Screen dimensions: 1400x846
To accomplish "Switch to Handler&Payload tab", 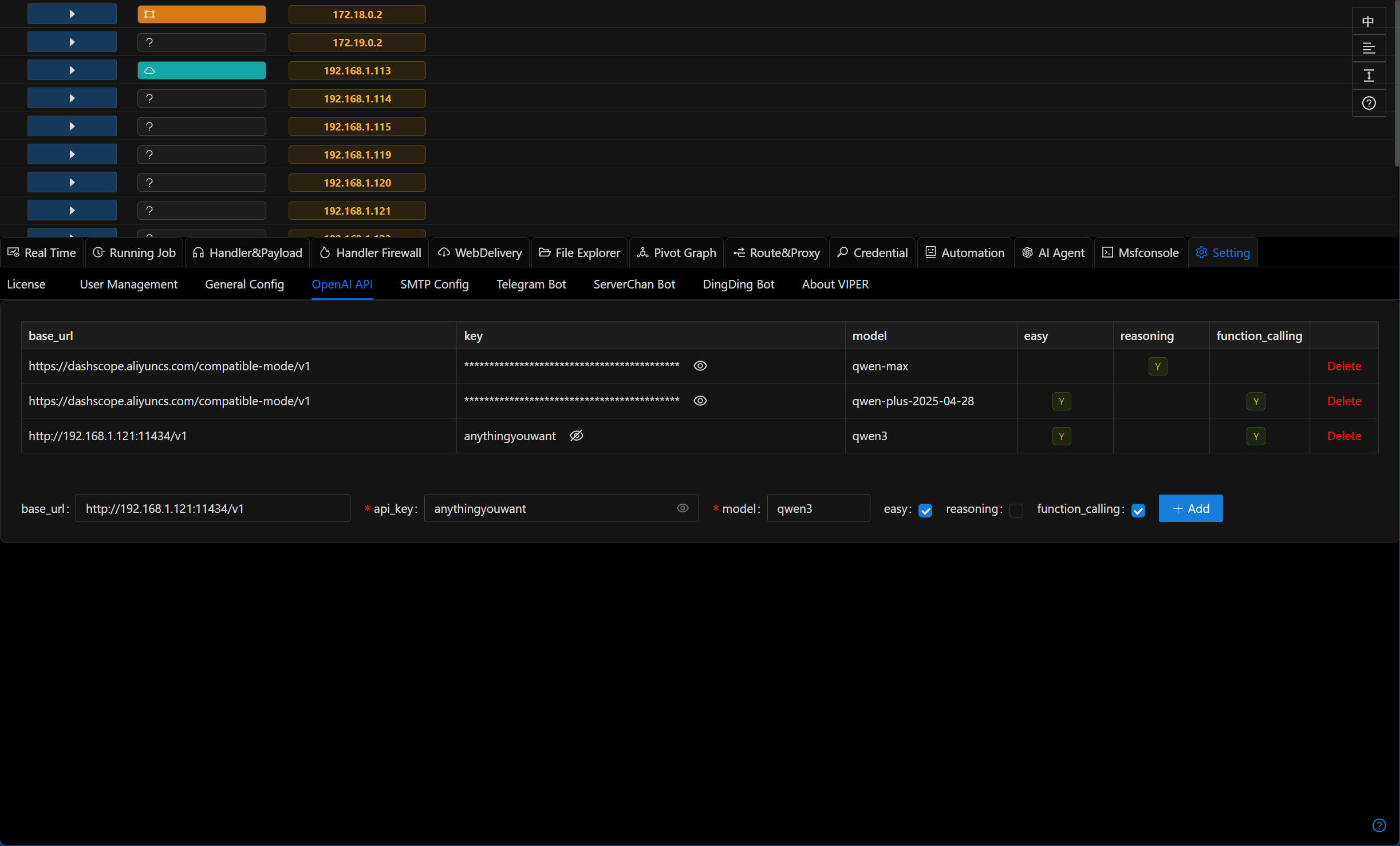I will click(x=247, y=252).
